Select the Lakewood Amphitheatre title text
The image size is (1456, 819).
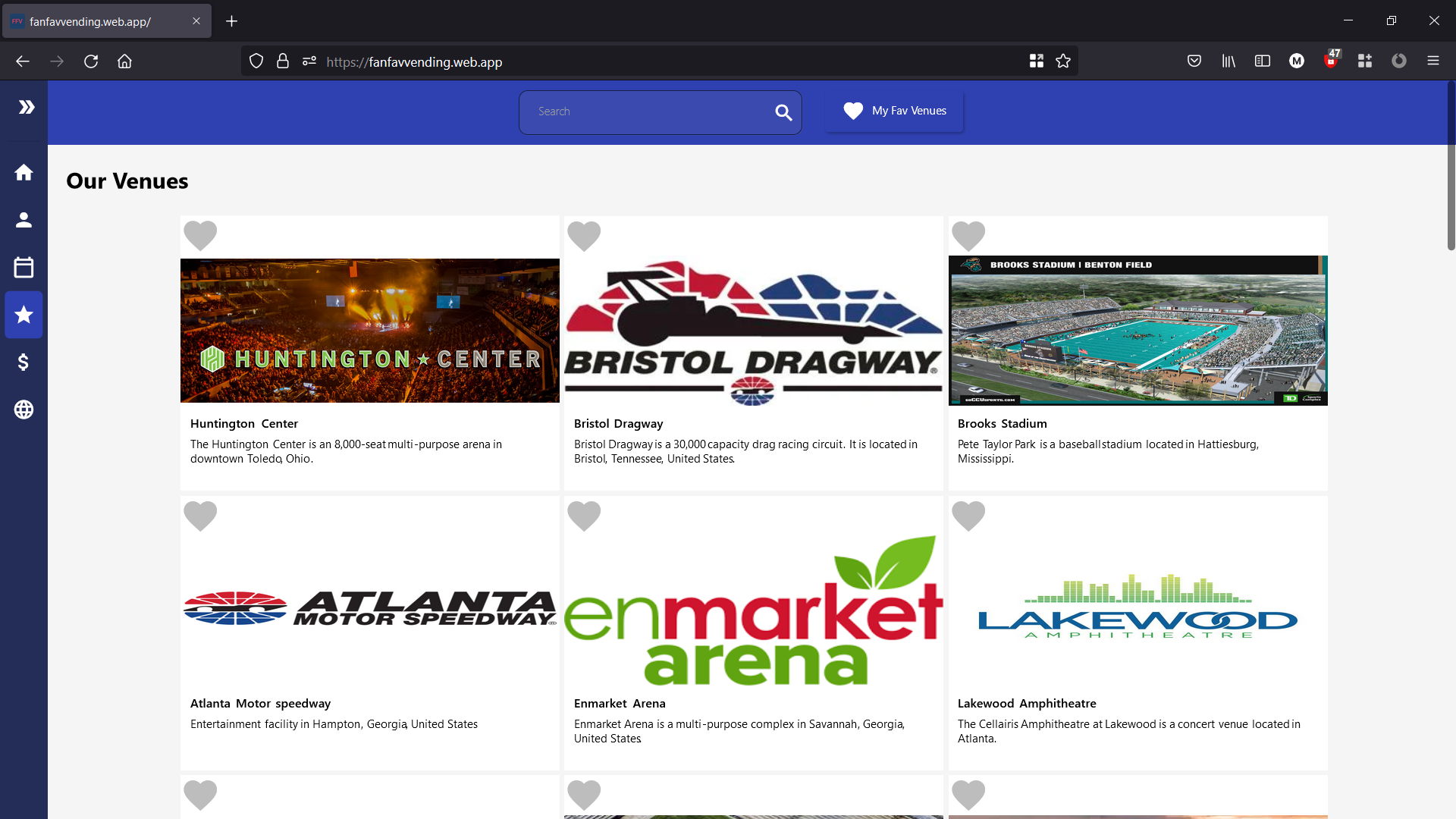[1027, 704]
